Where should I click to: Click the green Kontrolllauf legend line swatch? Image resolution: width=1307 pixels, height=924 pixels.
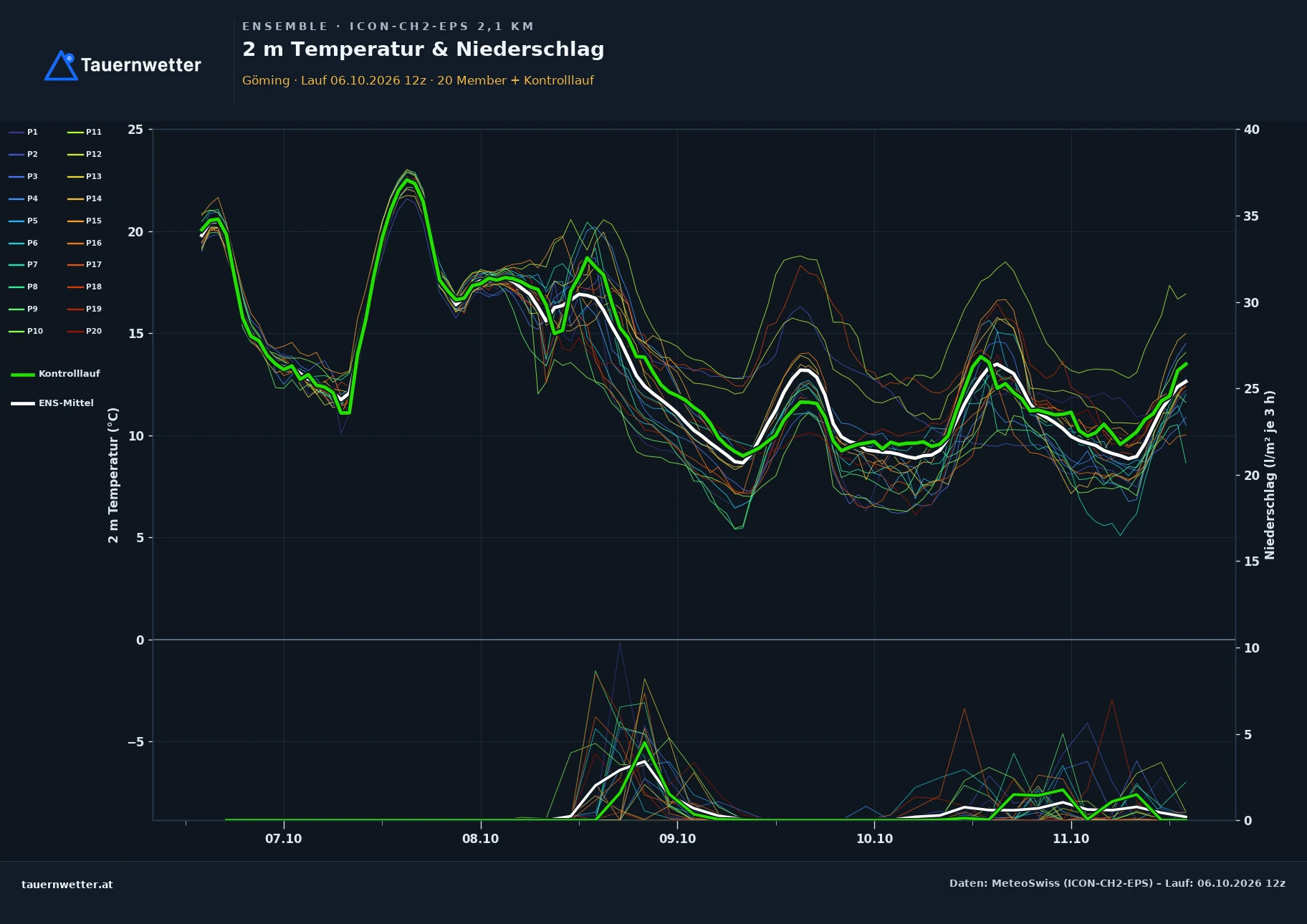pos(23,375)
